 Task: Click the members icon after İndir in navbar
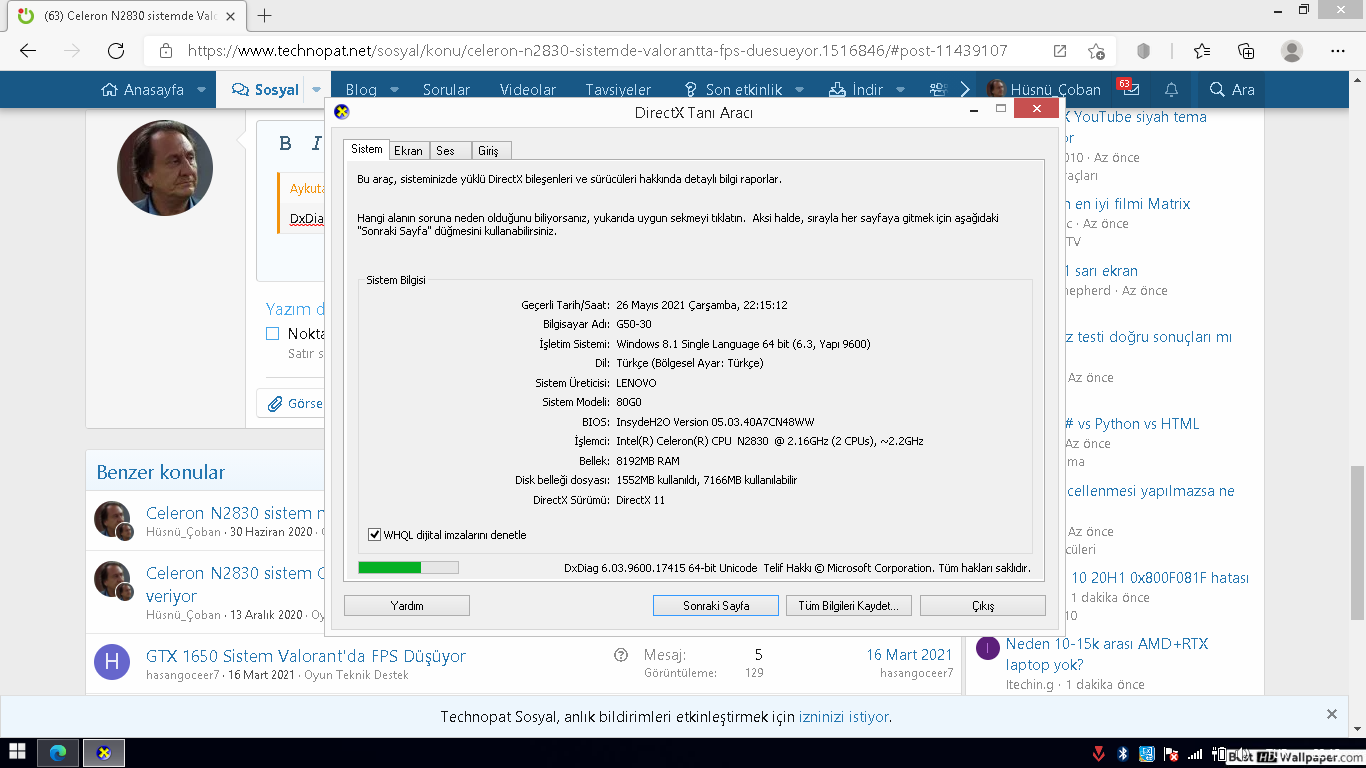click(x=937, y=89)
